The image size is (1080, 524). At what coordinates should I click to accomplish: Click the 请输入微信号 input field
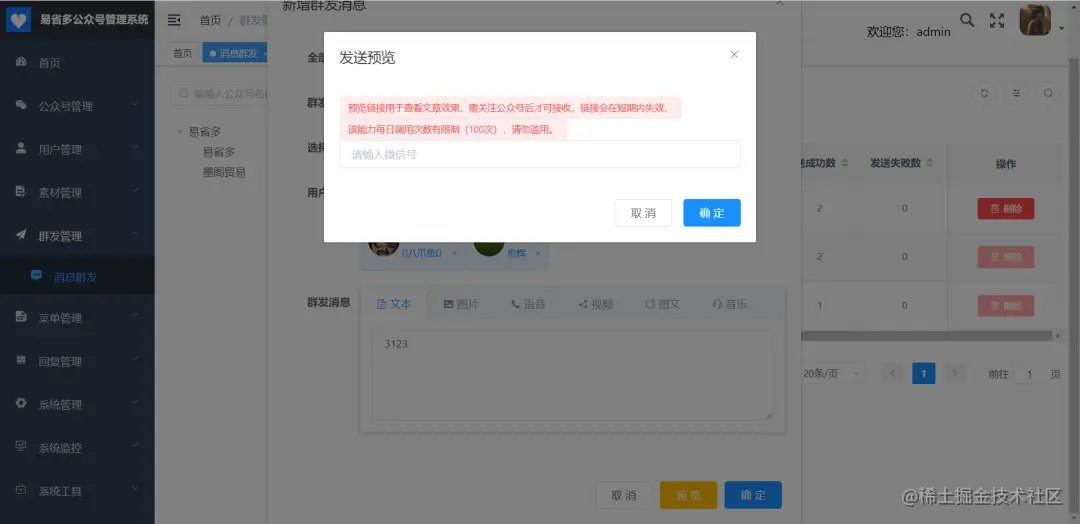[x=540, y=154]
